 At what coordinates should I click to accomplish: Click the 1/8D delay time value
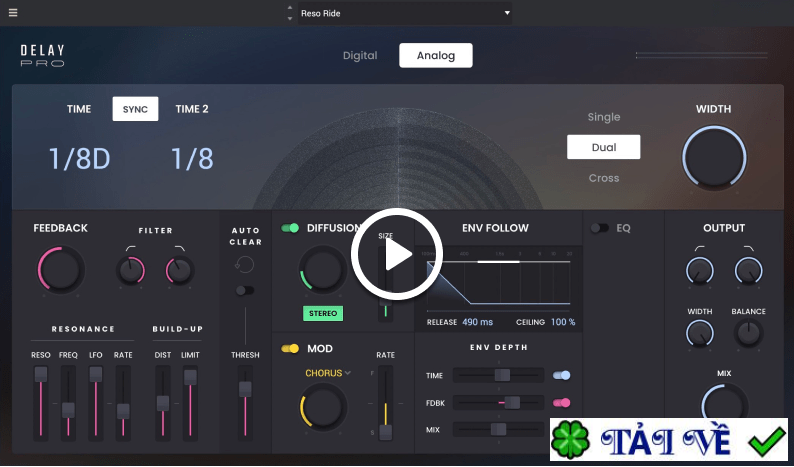pyautogui.click(x=80, y=159)
